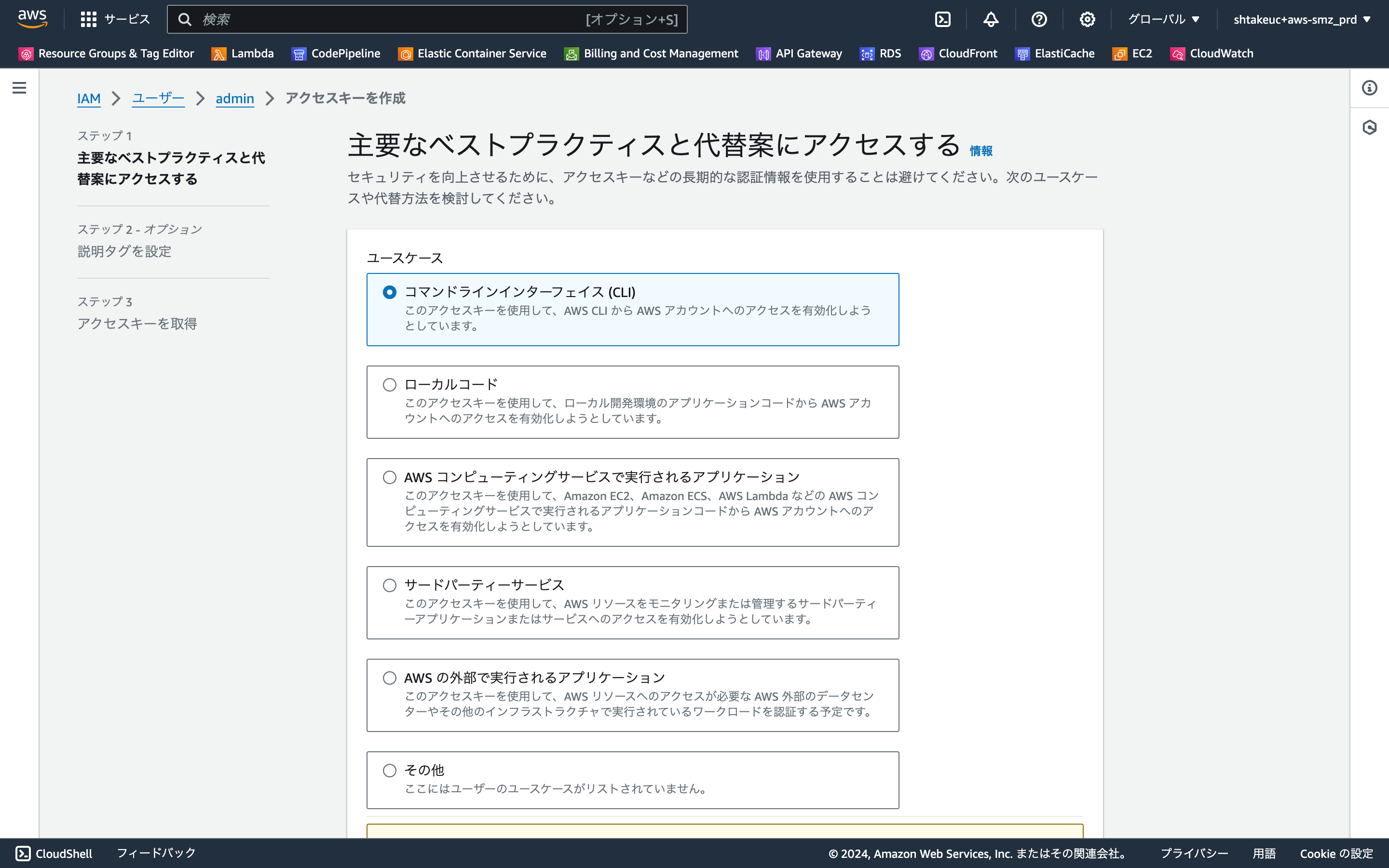Open the shtakeuc+aws-smz_prd account dropdown

click(x=1301, y=19)
